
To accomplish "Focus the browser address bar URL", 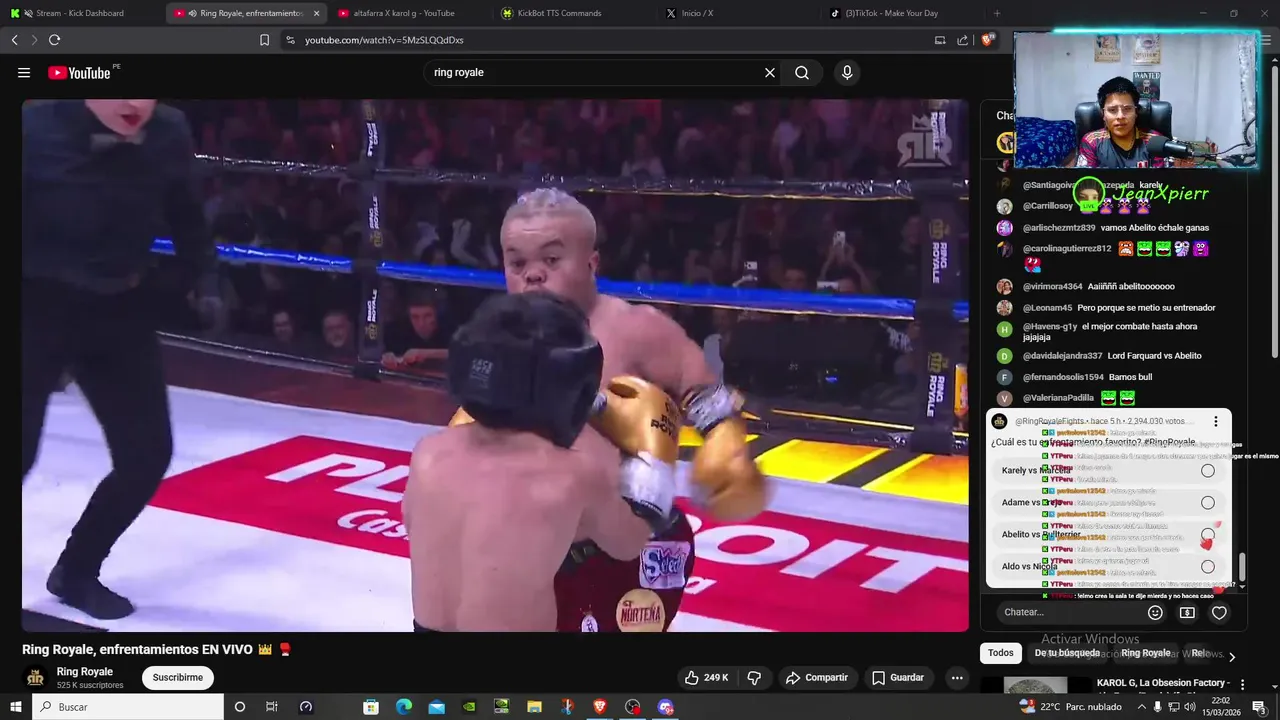I will click(384, 40).
